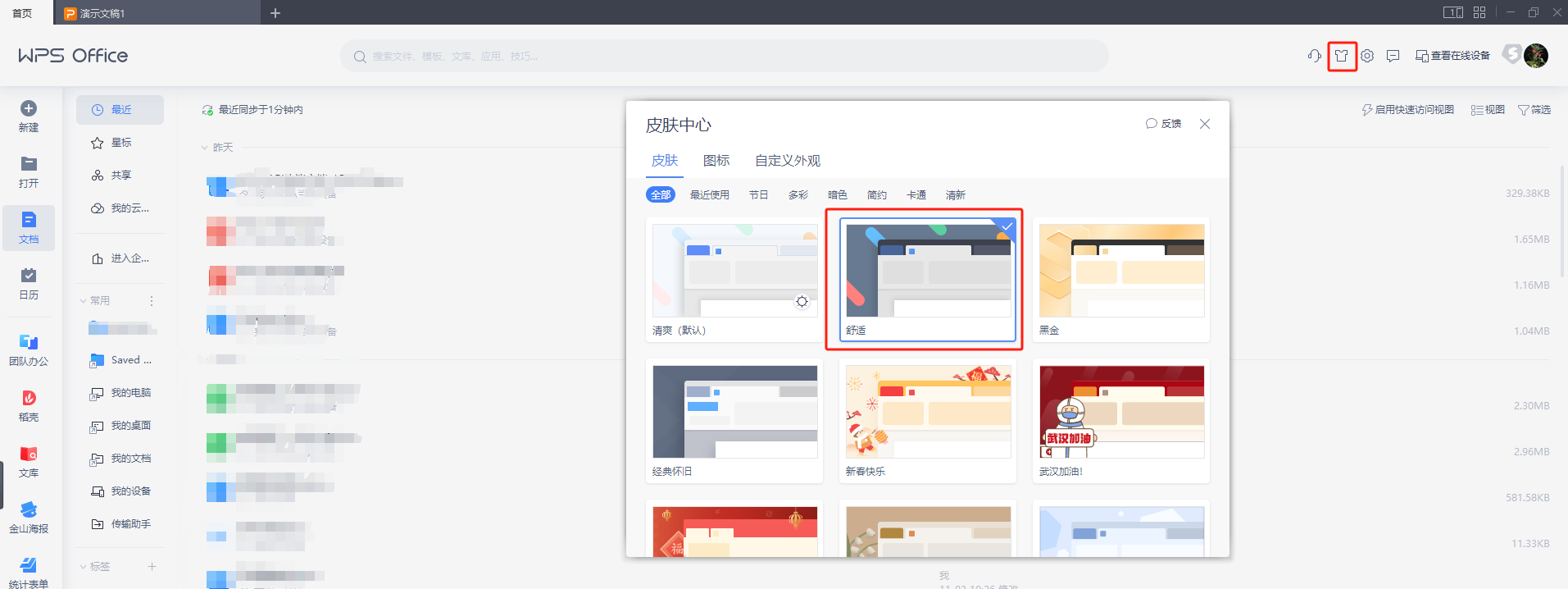Open the 共享 share item

point(120,176)
